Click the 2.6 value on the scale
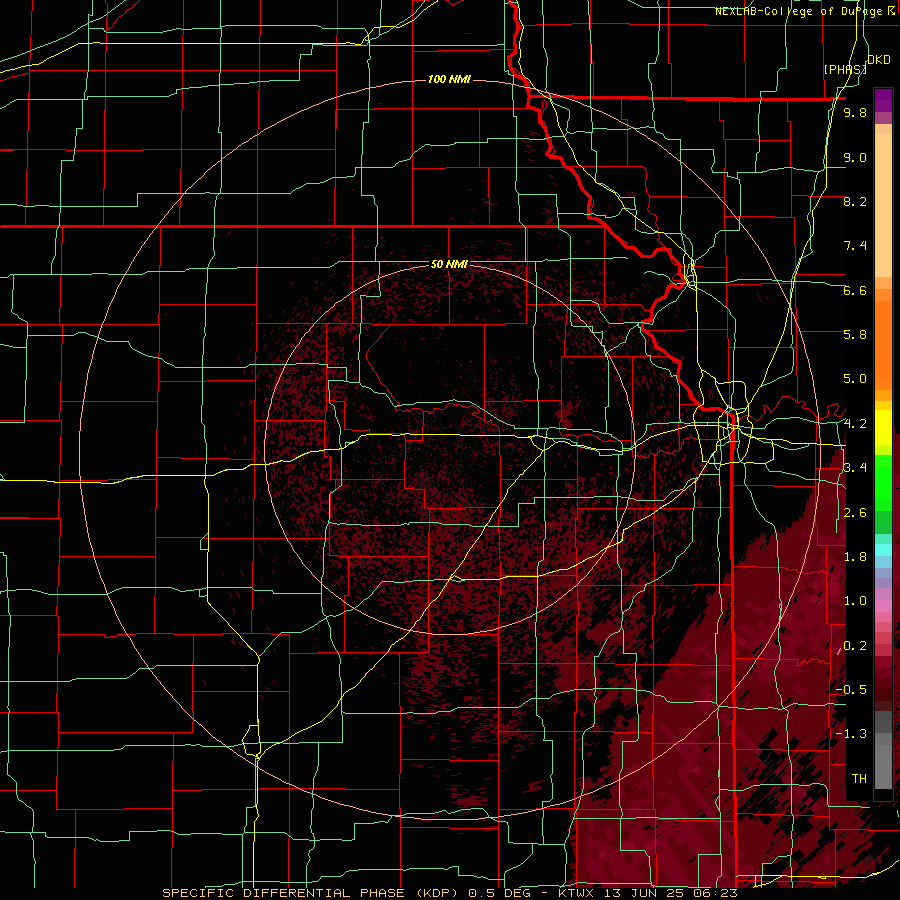The image size is (900, 900). click(x=855, y=513)
